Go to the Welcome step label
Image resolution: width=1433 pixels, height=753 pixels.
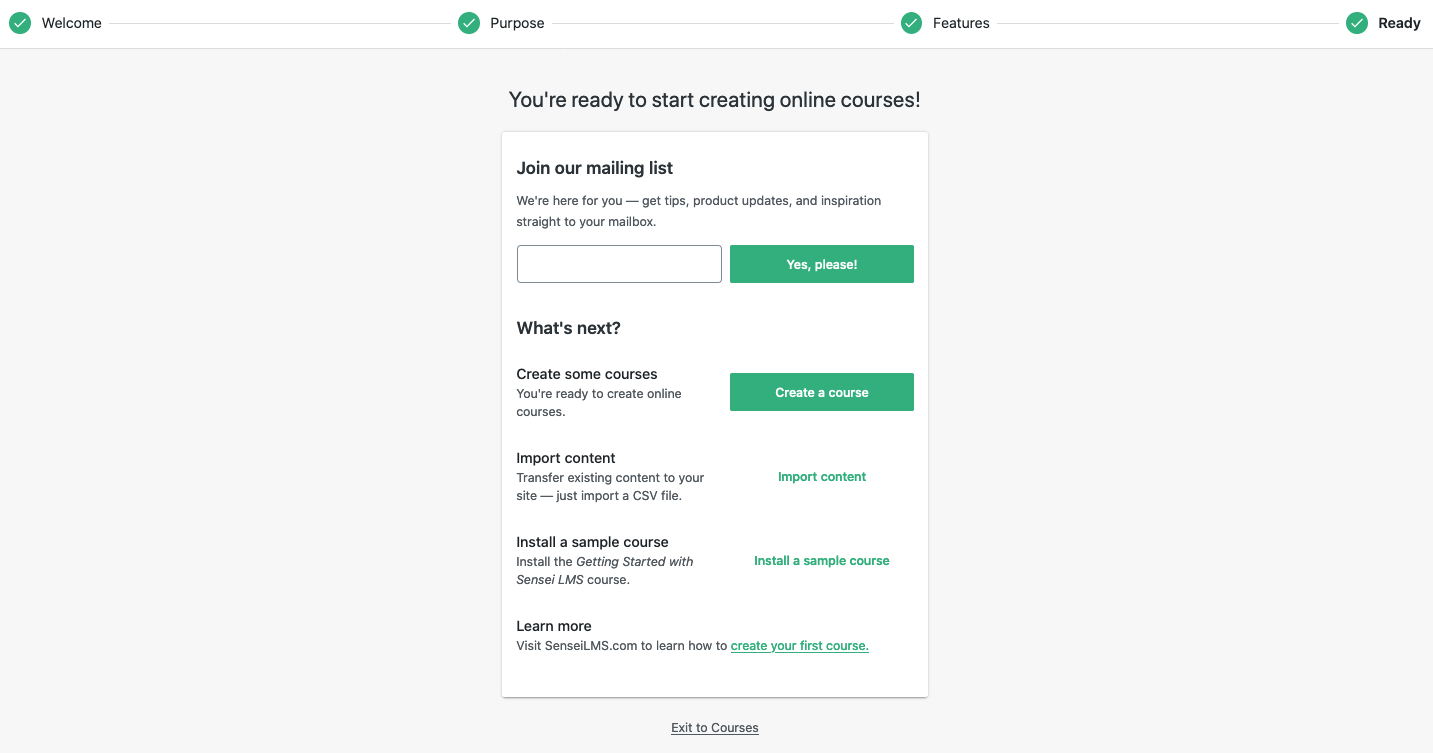(x=71, y=23)
